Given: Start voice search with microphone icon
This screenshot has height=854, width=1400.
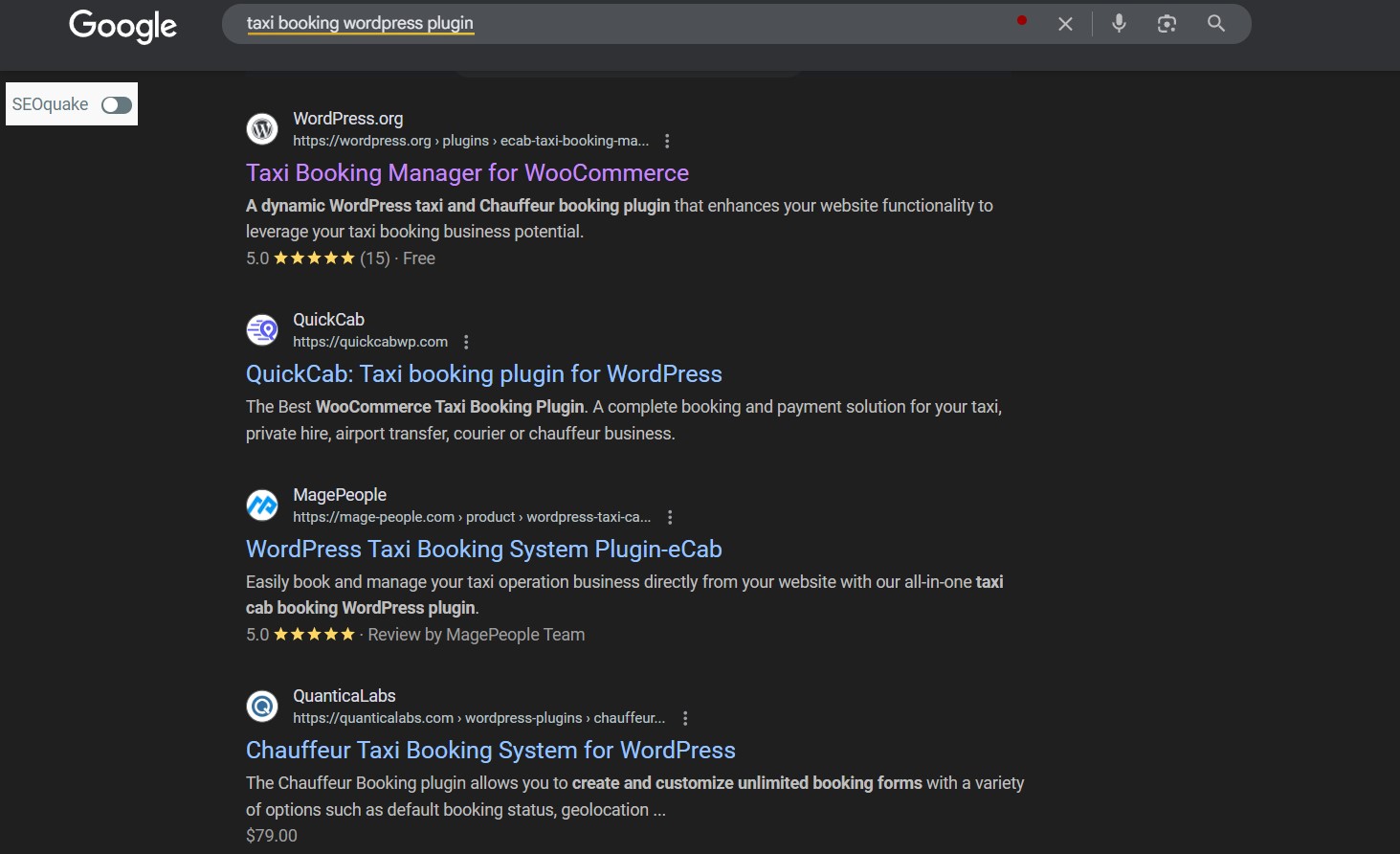Looking at the screenshot, I should click(1119, 23).
